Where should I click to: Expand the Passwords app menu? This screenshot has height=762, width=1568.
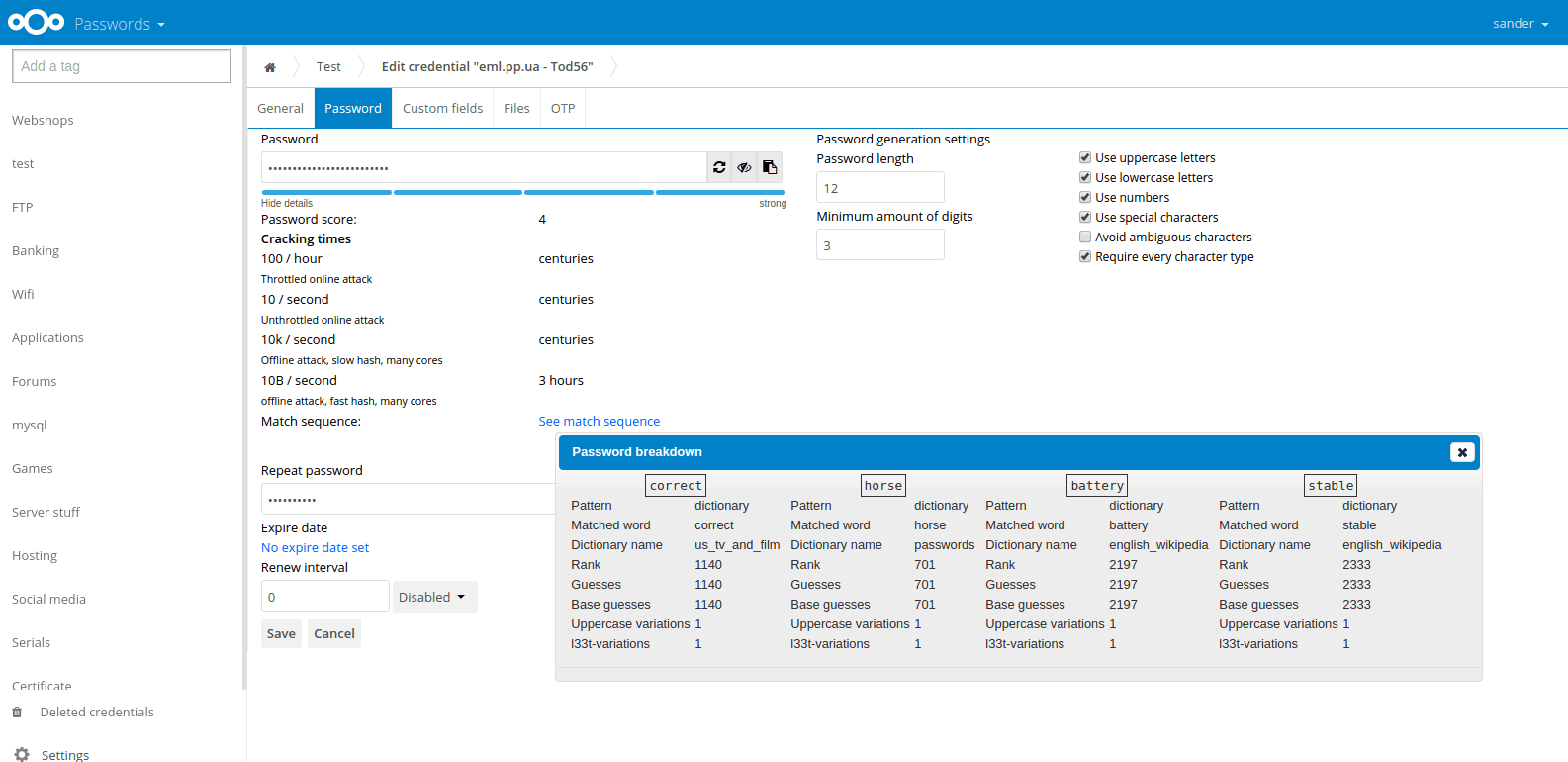119,24
